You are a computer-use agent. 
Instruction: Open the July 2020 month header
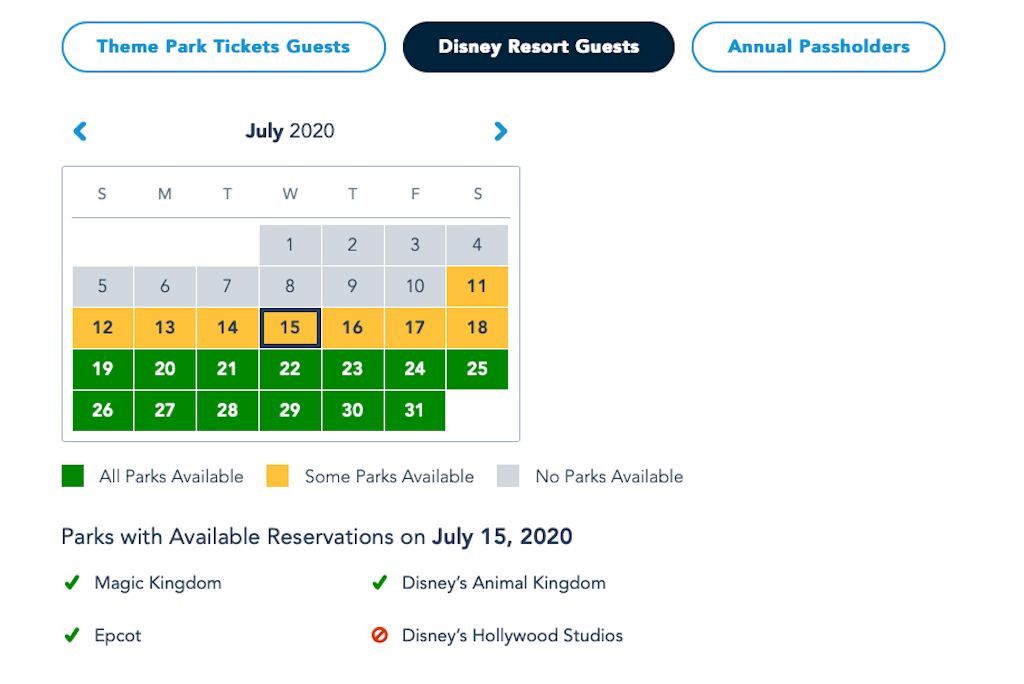pos(290,131)
